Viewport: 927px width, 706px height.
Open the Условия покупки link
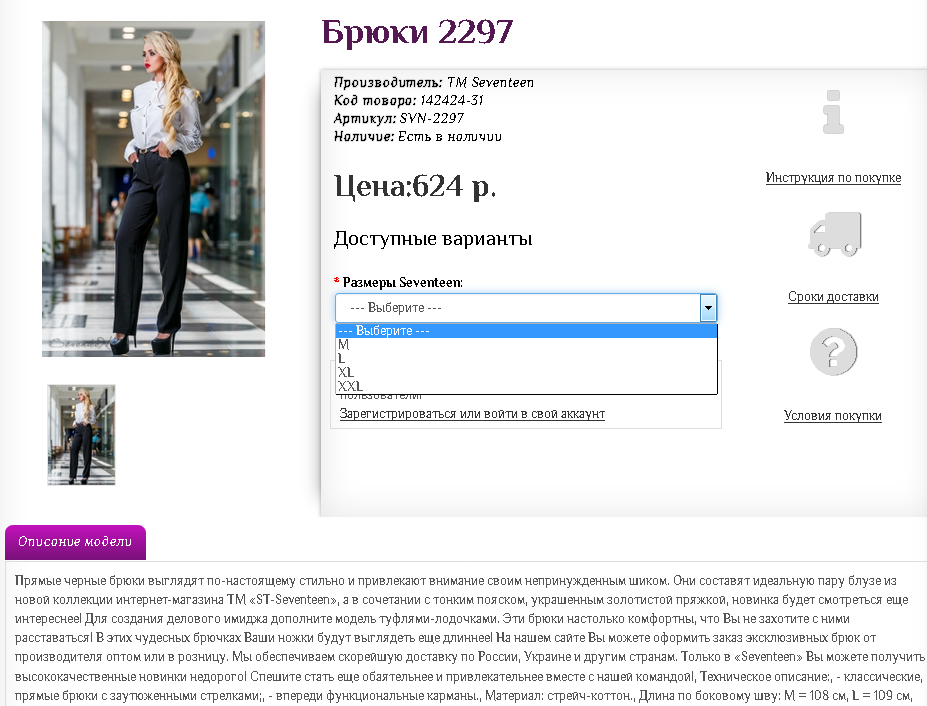click(832, 416)
